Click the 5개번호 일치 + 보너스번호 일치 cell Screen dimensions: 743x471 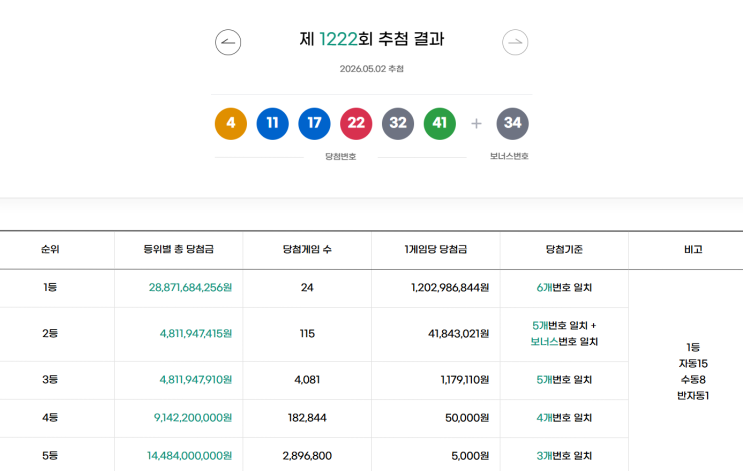(x=564, y=334)
